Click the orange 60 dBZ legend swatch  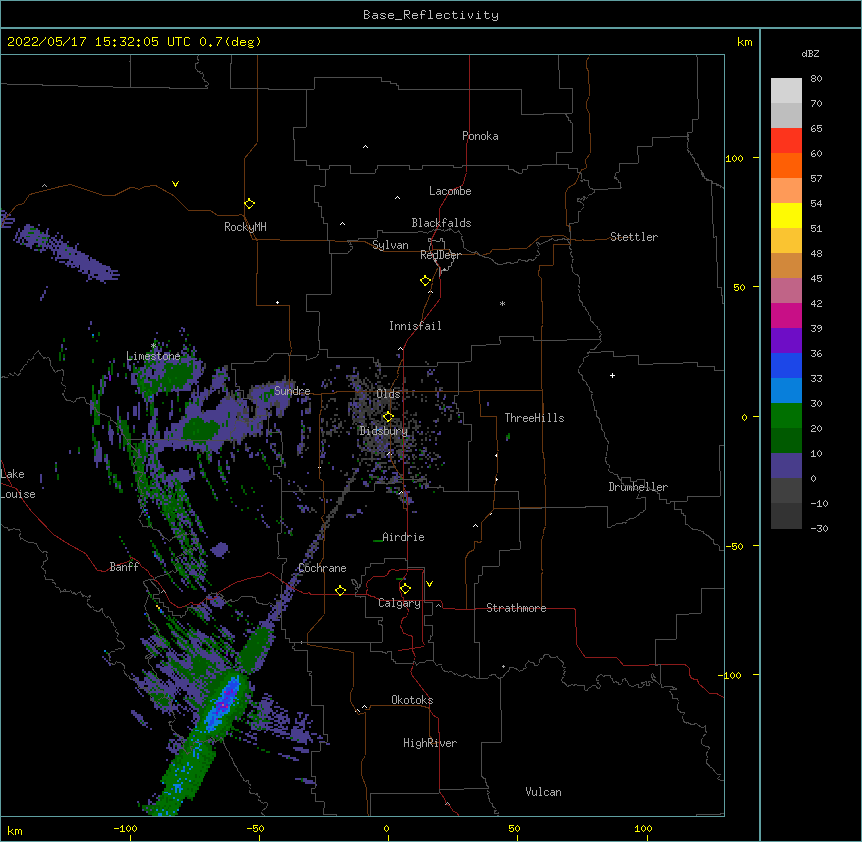click(x=786, y=165)
